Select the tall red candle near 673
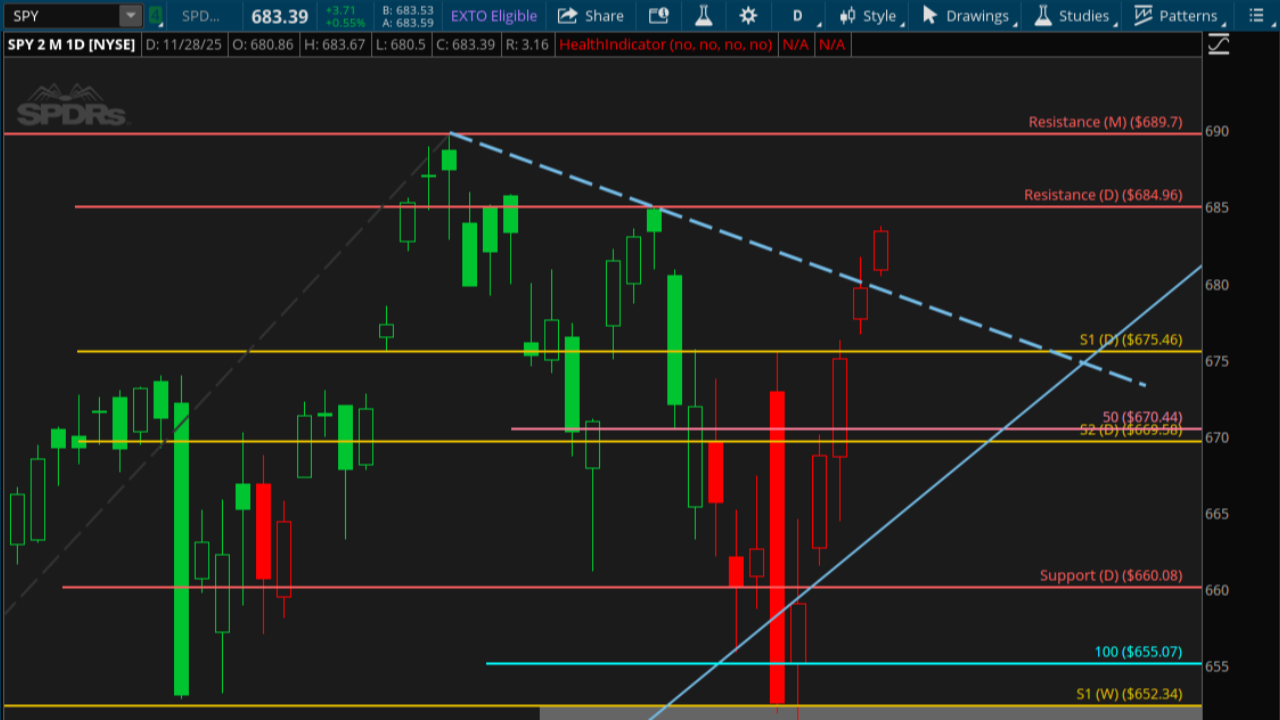This screenshot has height=720, width=1280. pyautogui.click(x=777, y=547)
